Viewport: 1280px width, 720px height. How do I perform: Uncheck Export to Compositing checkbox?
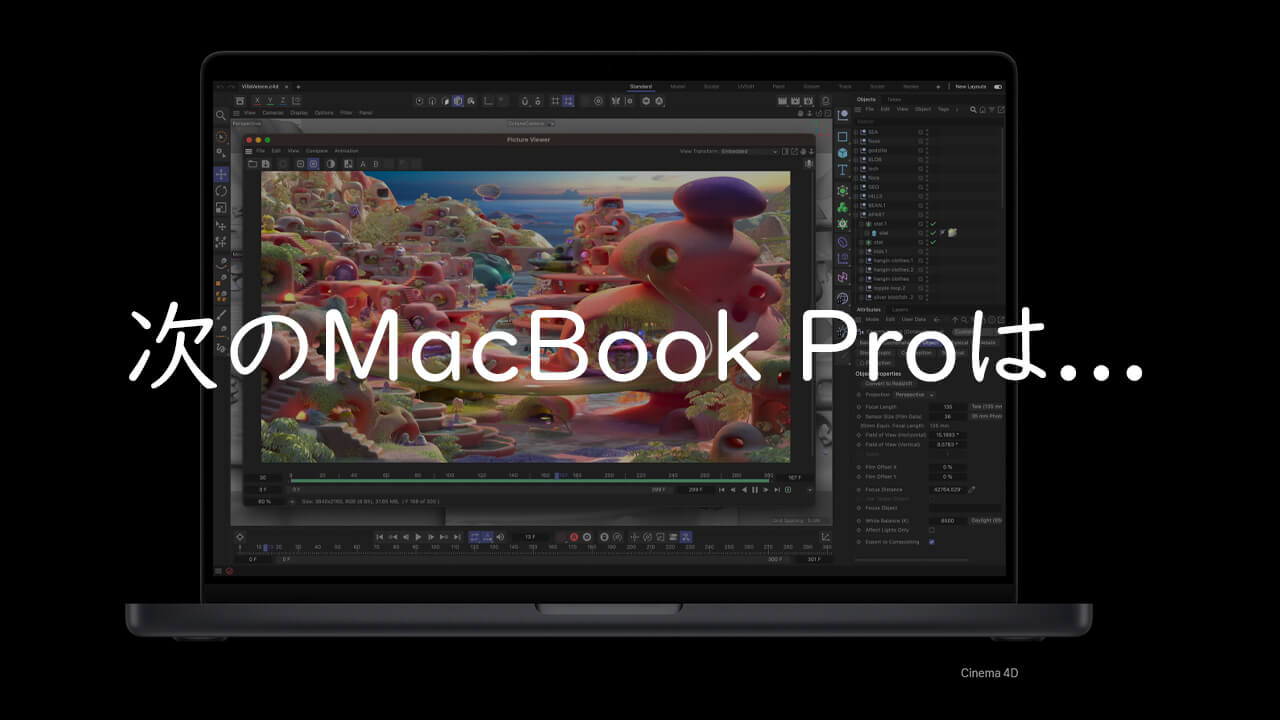click(932, 541)
